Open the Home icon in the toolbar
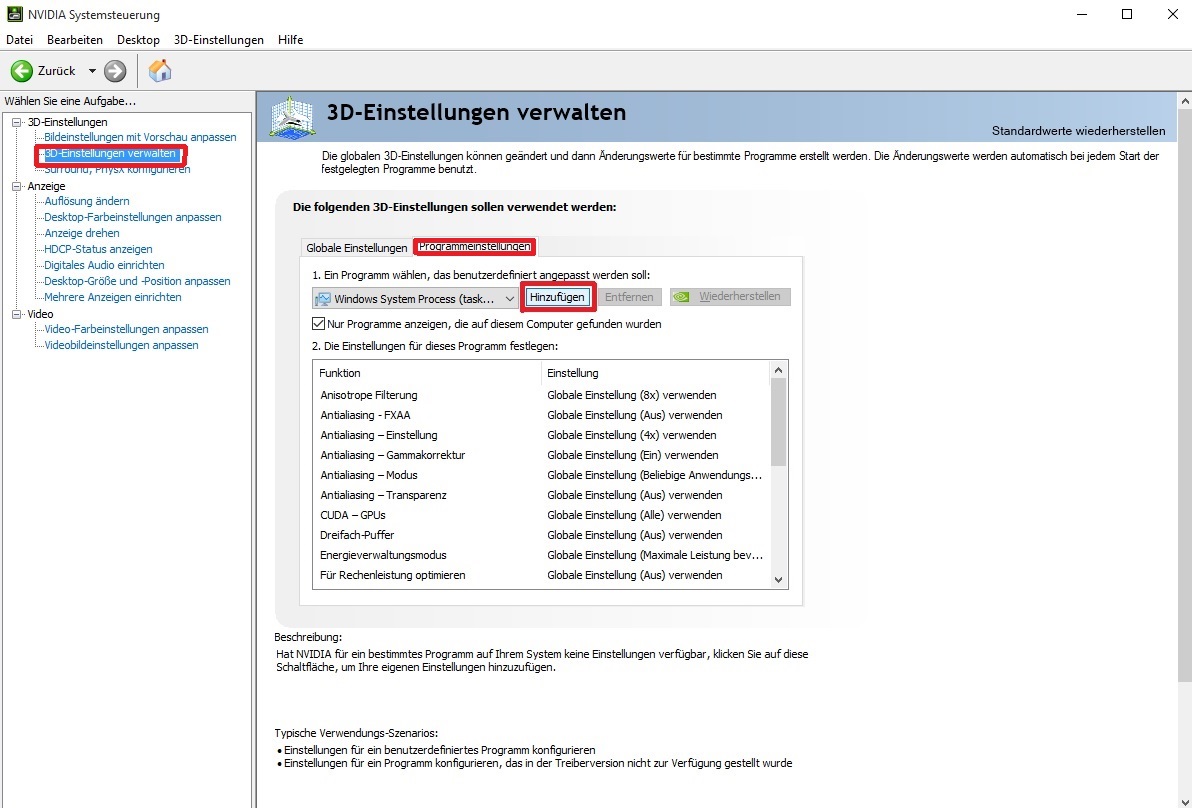This screenshot has height=808, width=1192. 160,71
